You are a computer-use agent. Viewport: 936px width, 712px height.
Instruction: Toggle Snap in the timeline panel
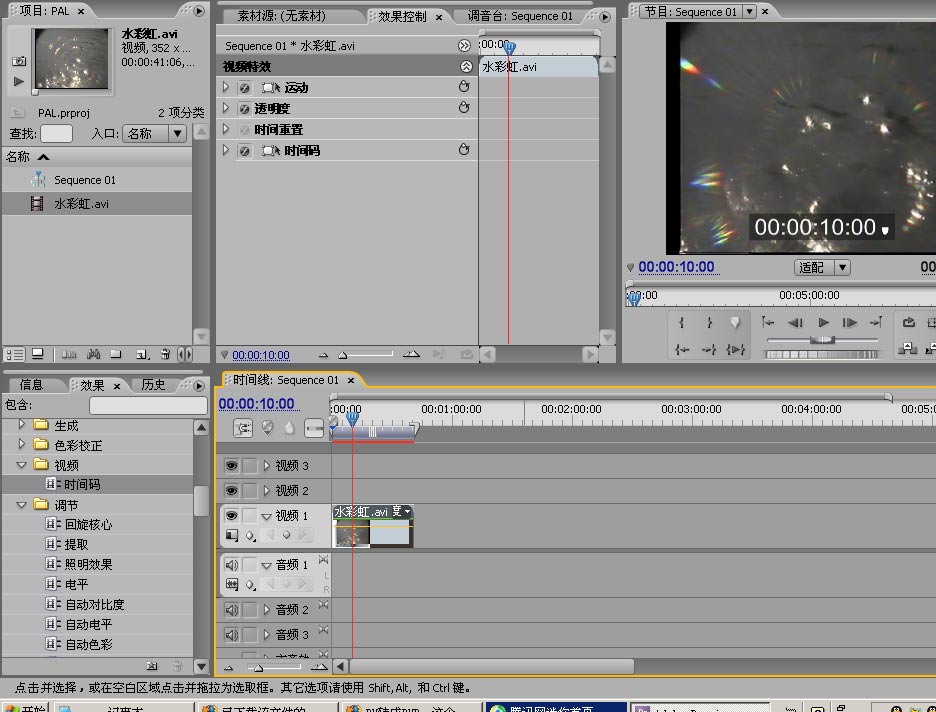pyautogui.click(x=243, y=428)
